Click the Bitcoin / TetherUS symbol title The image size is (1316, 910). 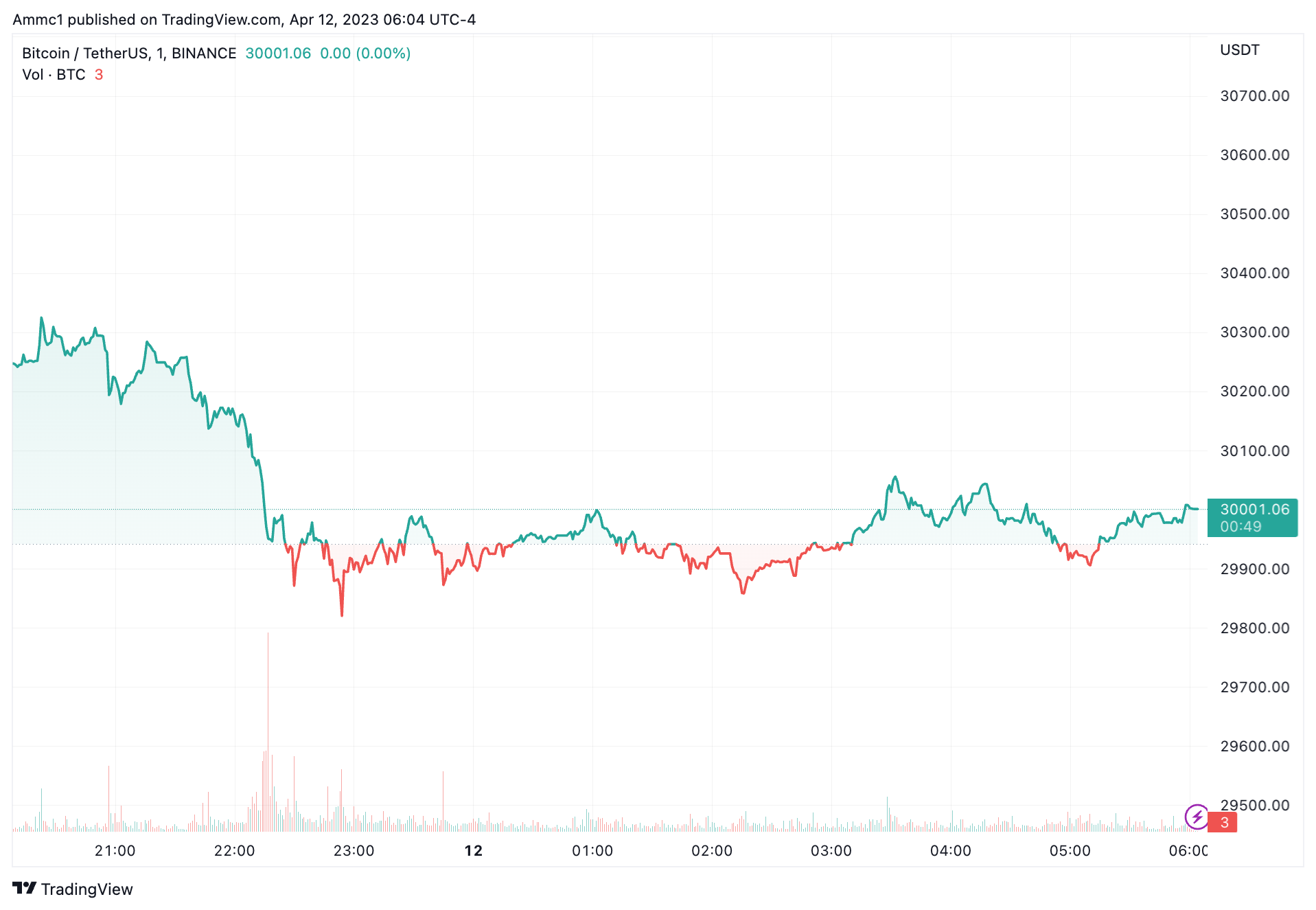tap(128, 54)
